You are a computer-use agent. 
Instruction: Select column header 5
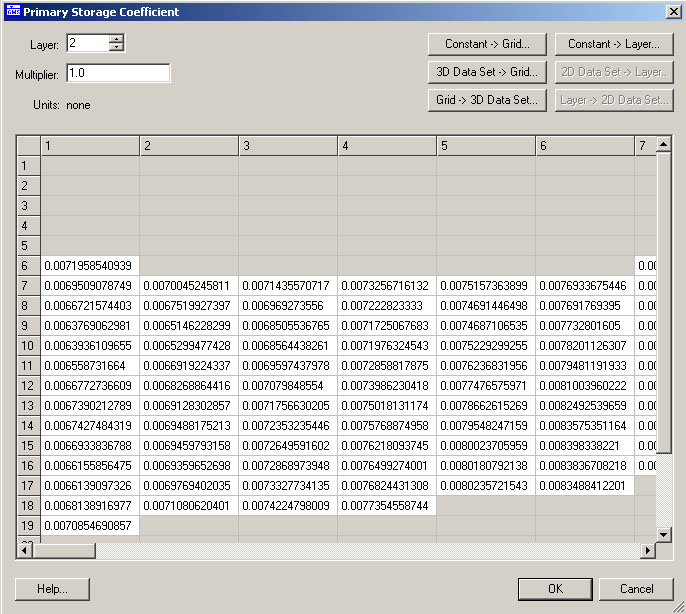(x=486, y=146)
